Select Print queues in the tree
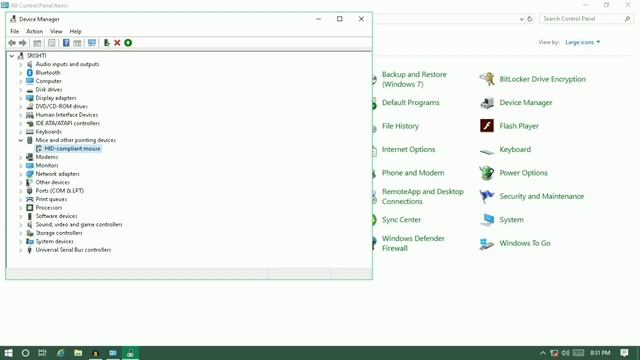Viewport: 640px width, 360px height. 51,199
